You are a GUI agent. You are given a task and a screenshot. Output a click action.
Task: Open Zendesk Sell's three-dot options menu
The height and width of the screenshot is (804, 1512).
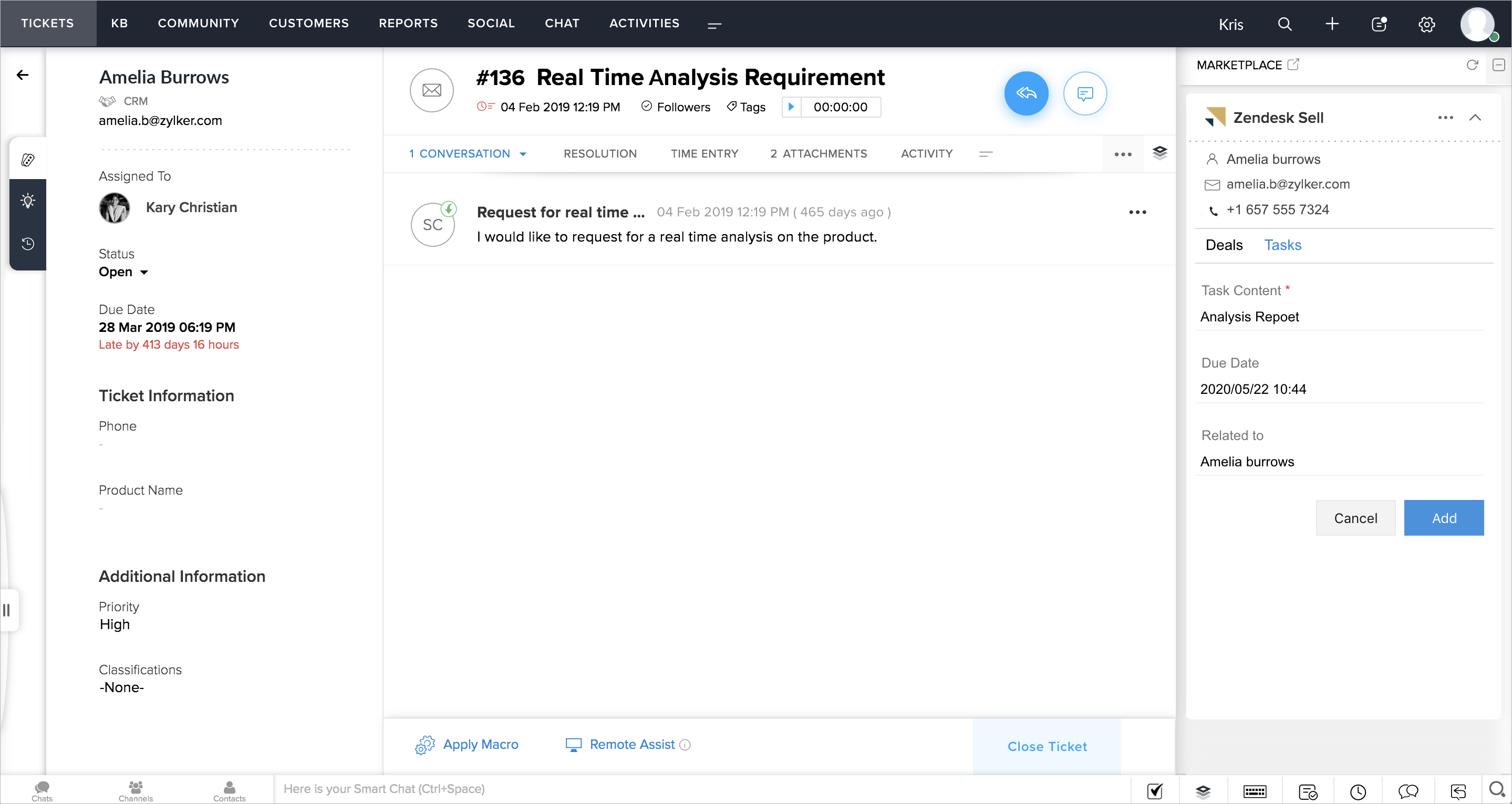[1445, 118]
